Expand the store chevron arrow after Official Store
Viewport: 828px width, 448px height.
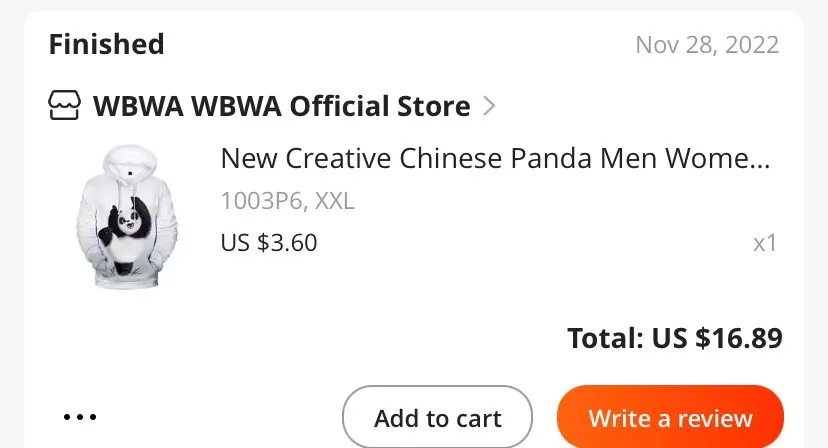click(x=489, y=105)
